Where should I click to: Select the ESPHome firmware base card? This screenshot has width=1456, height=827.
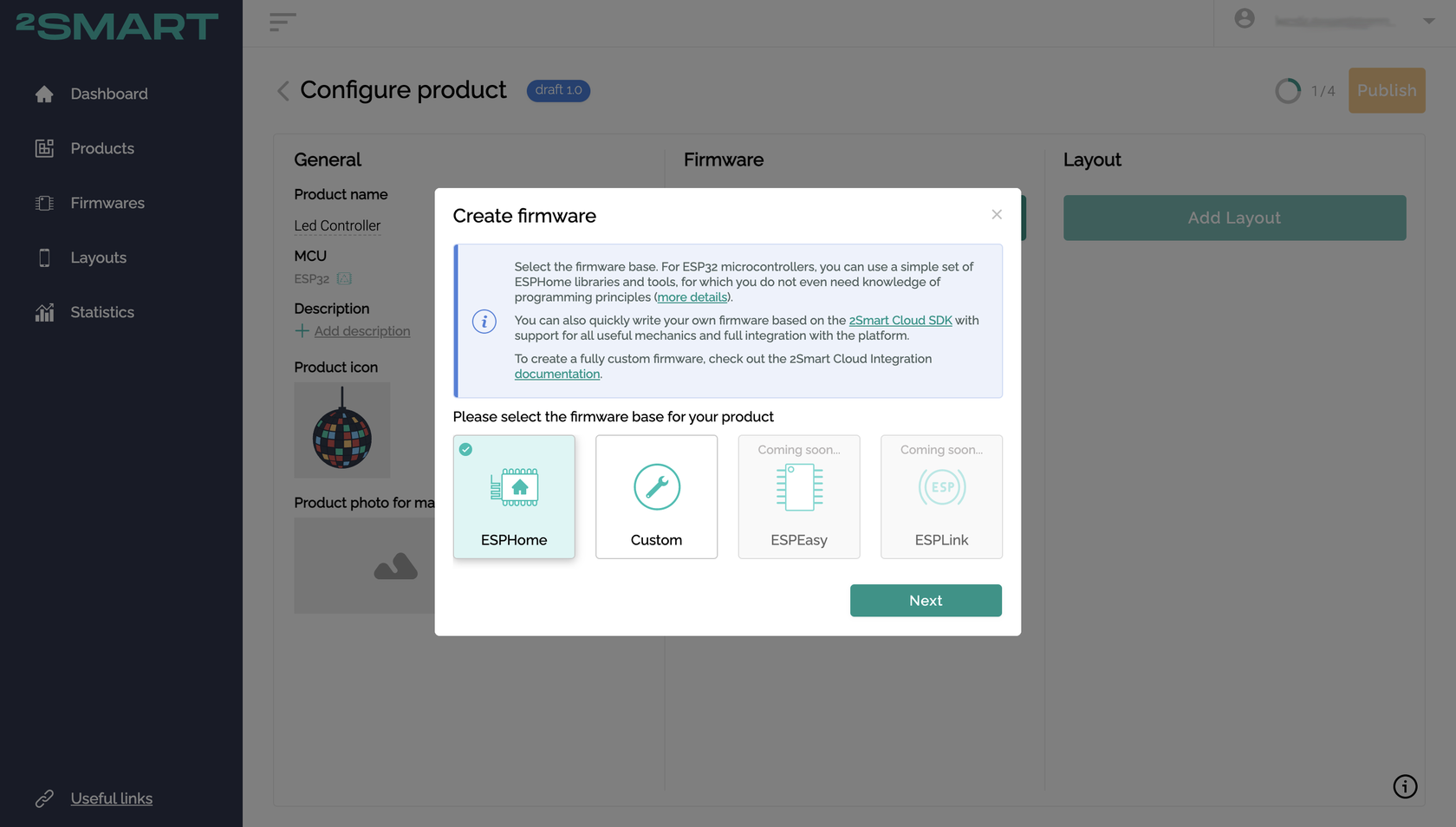(x=514, y=497)
